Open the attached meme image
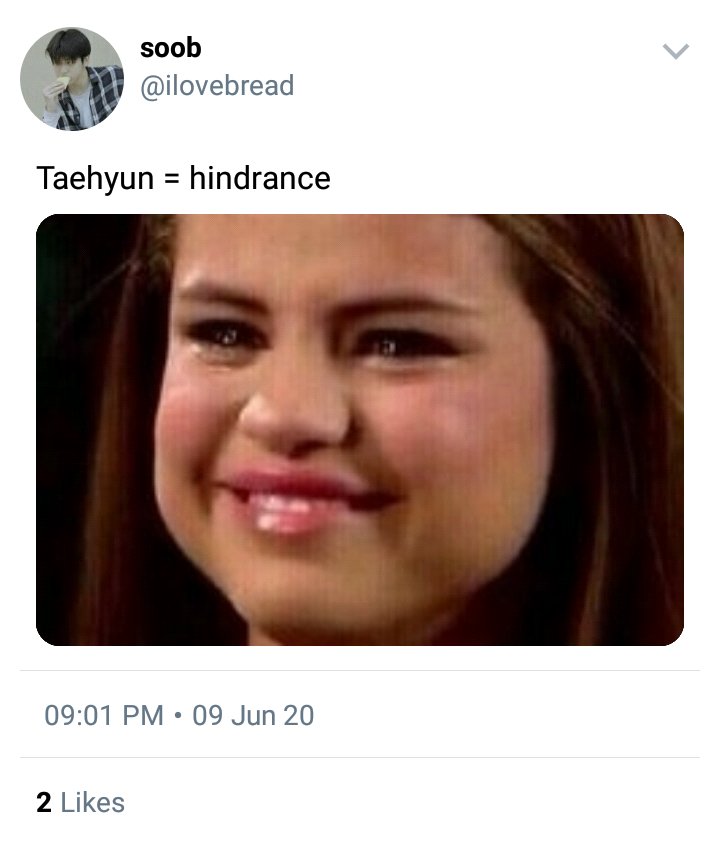 tap(360, 430)
